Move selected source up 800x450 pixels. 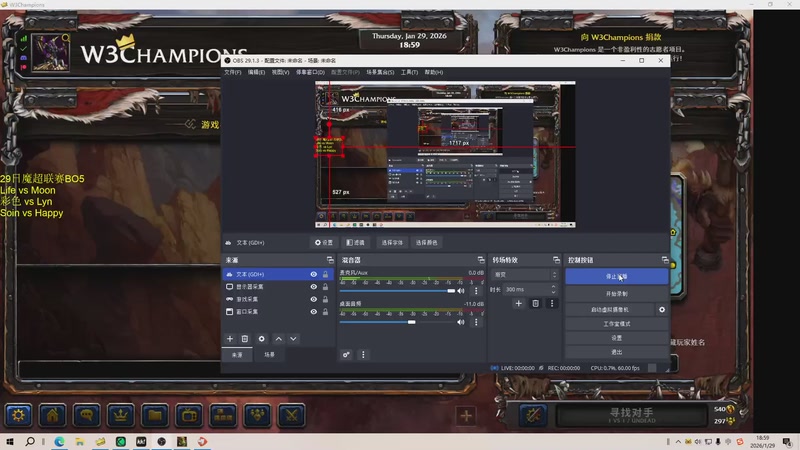pyautogui.click(x=279, y=339)
